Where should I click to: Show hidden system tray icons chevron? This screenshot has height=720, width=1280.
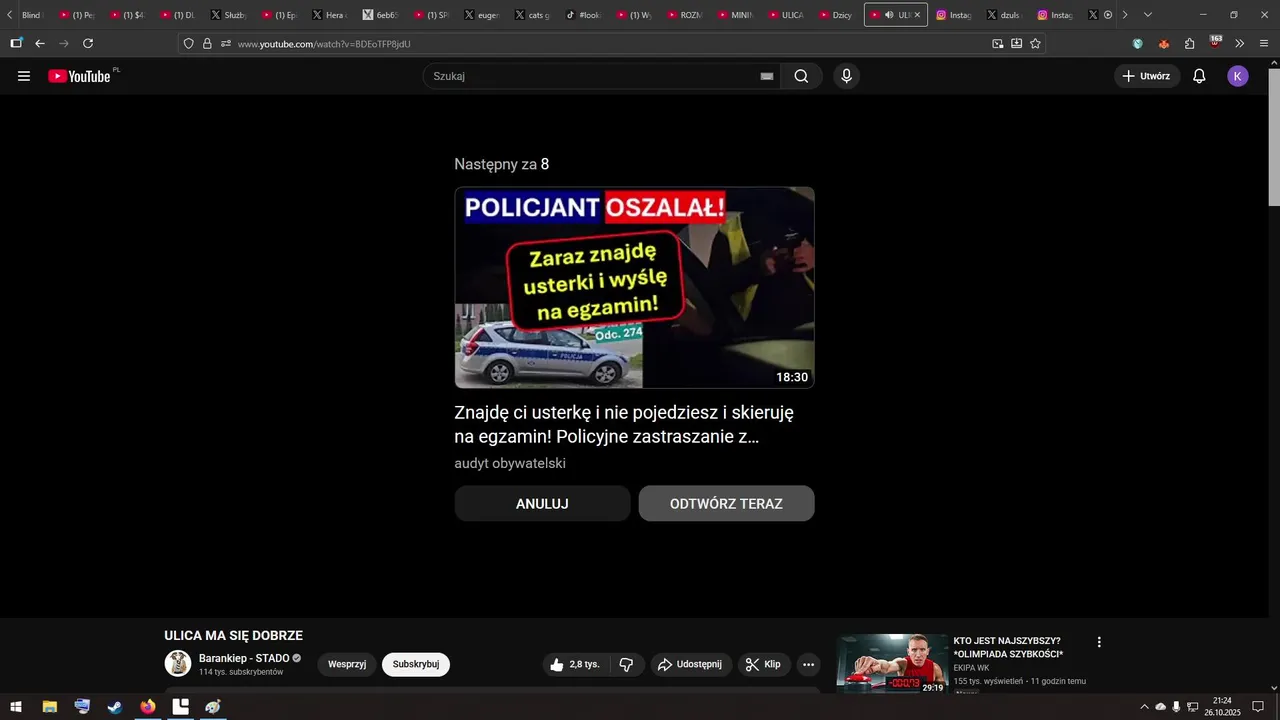[1144, 706]
